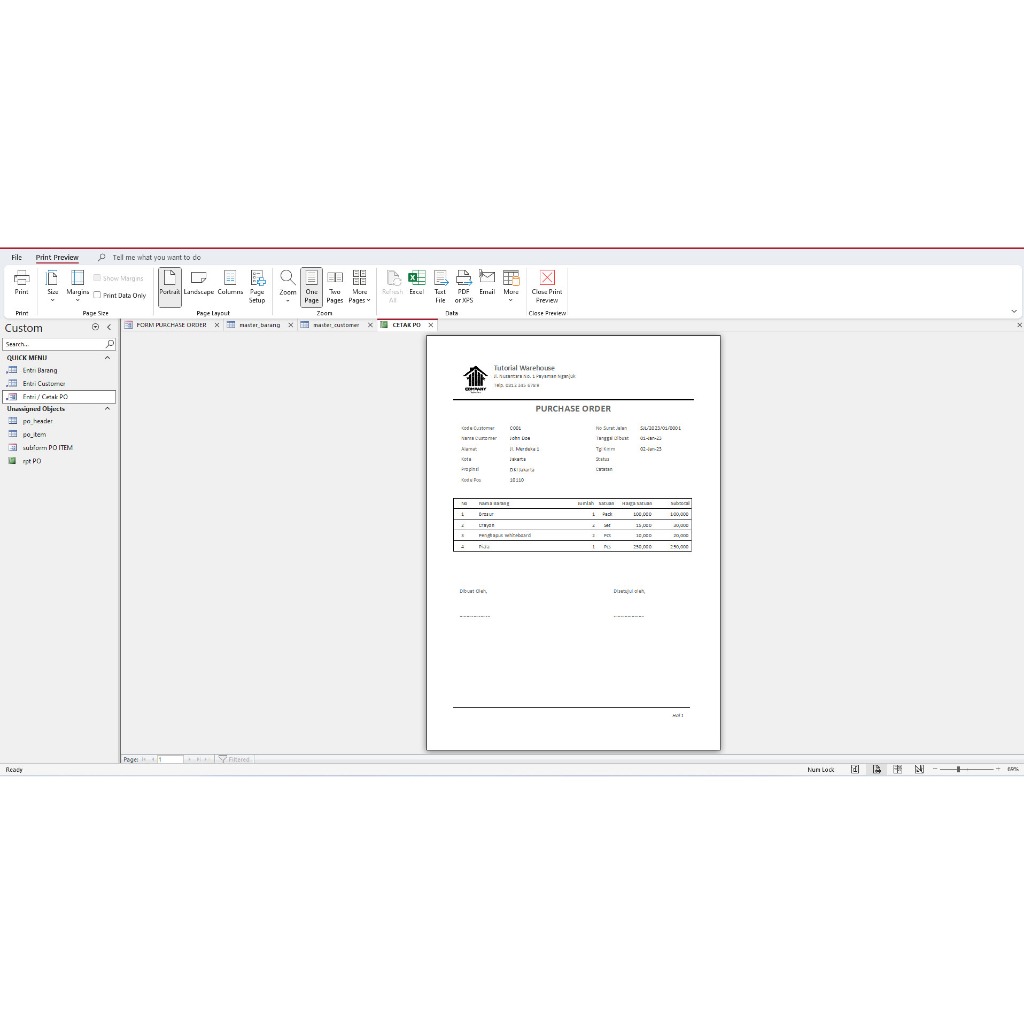The height and width of the screenshot is (1024, 1024).
Task: Send report via Email
Action: pos(487,283)
